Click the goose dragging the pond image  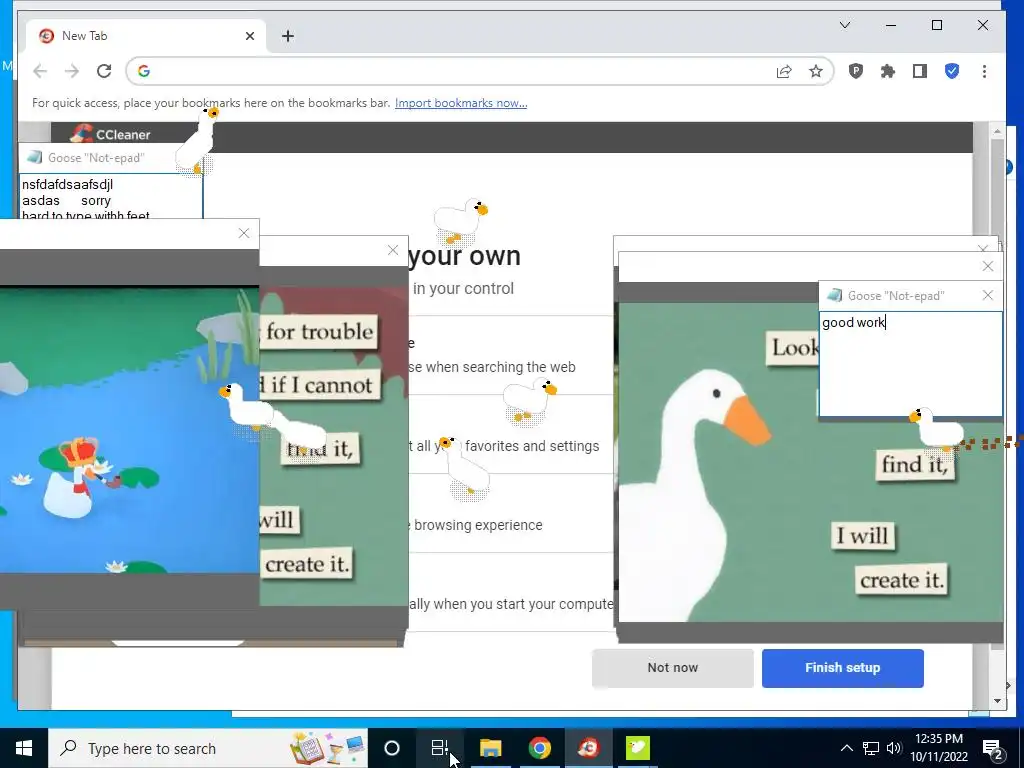(x=247, y=409)
